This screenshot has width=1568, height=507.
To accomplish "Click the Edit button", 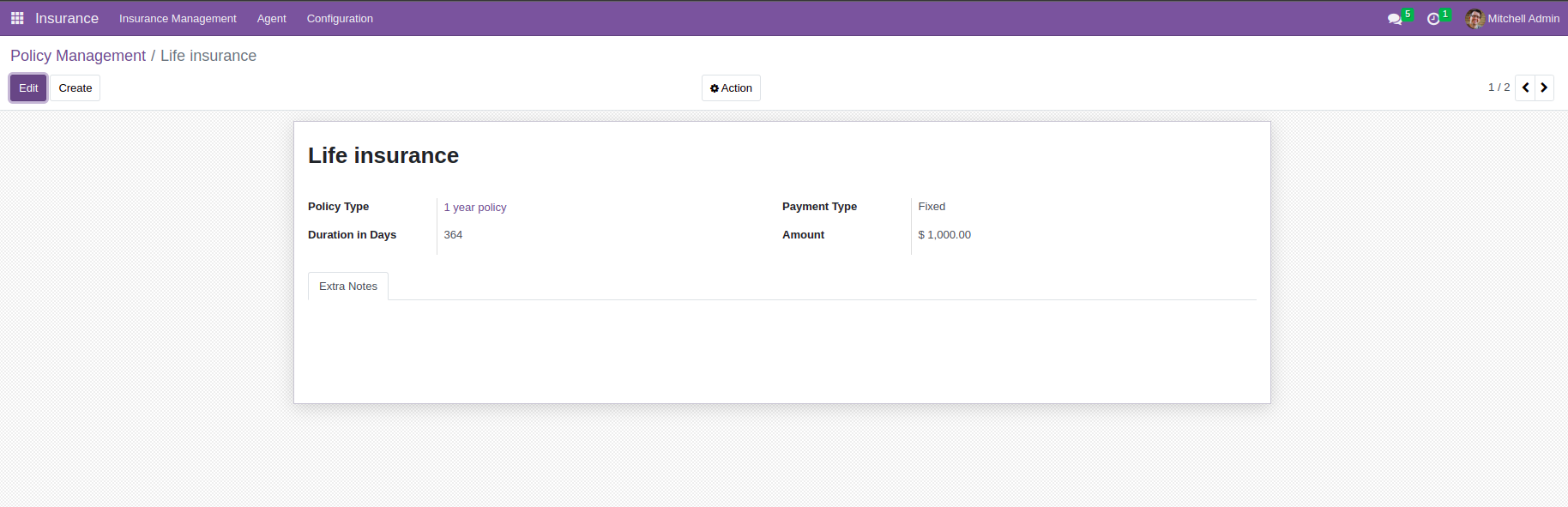I will [28, 88].
